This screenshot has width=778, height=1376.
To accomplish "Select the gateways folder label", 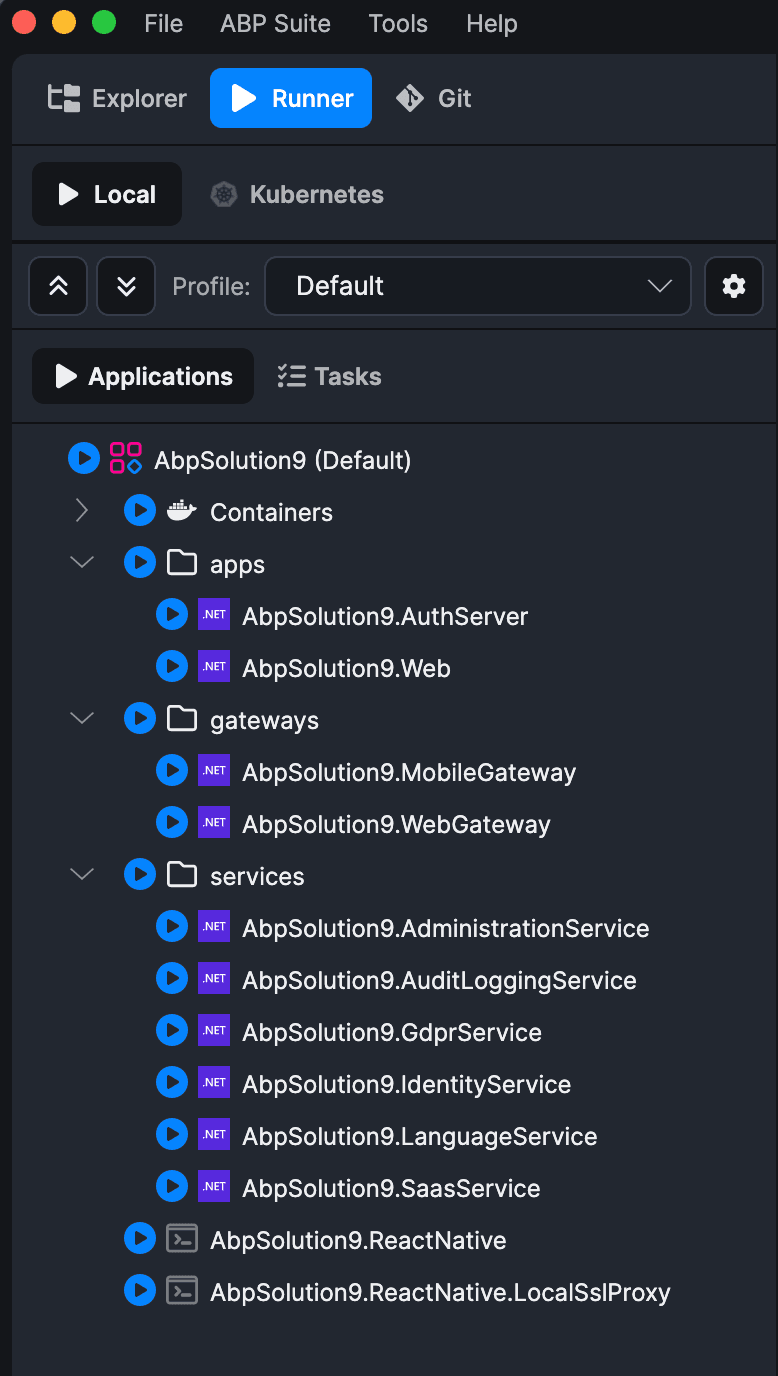I will tap(264, 721).
